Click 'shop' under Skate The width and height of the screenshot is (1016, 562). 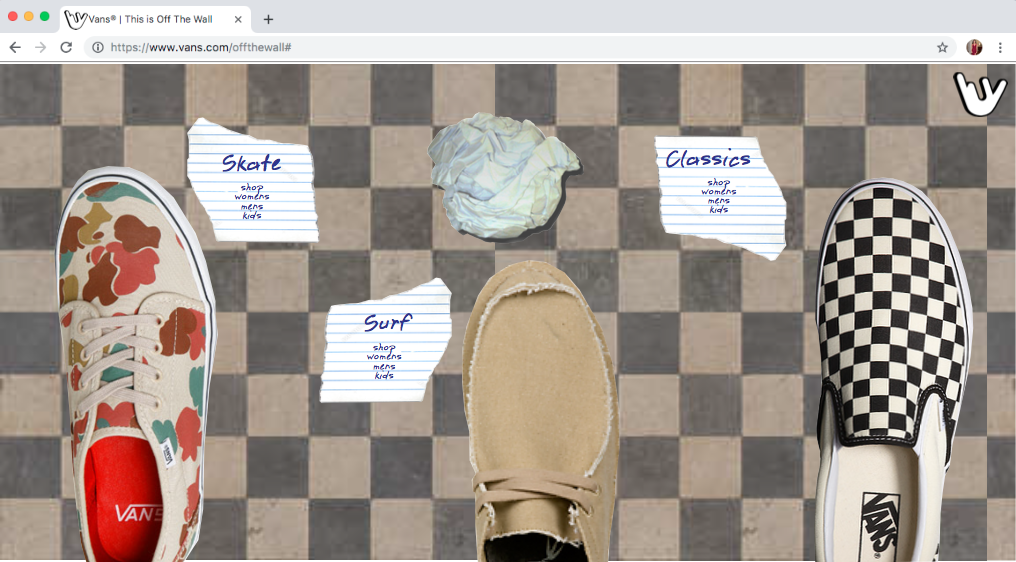point(252,187)
